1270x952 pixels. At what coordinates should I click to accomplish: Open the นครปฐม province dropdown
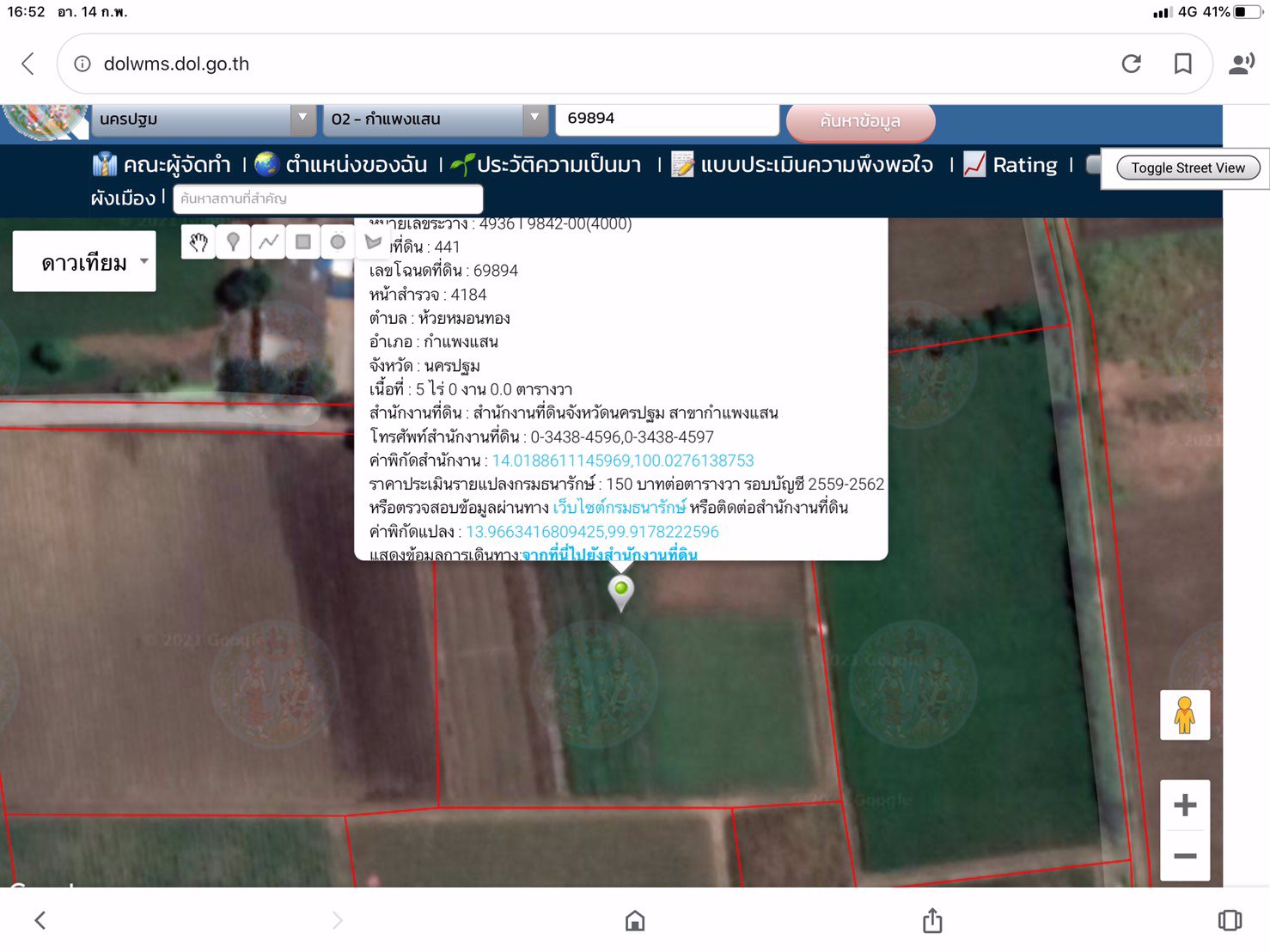click(204, 119)
